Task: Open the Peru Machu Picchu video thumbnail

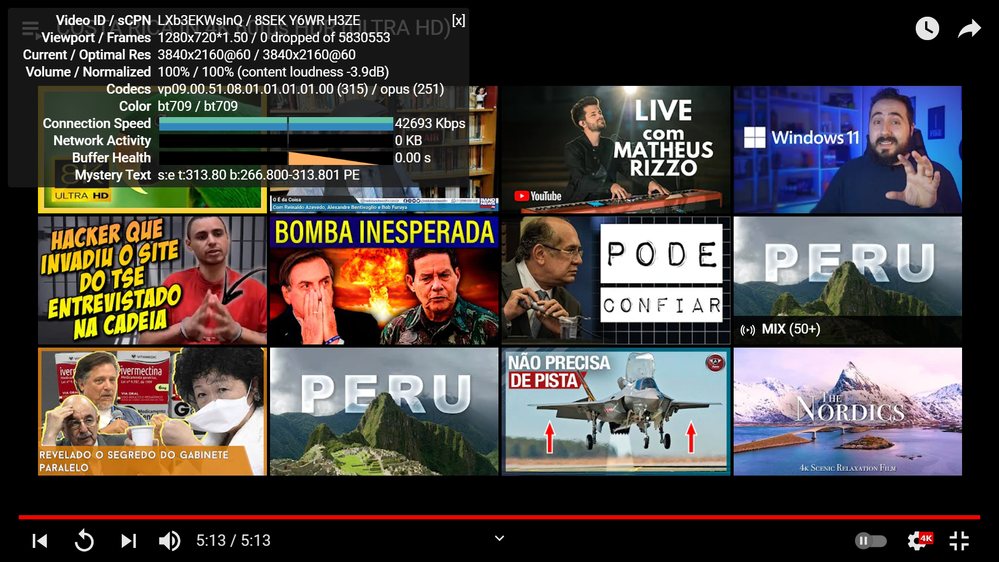Action: coord(384,412)
